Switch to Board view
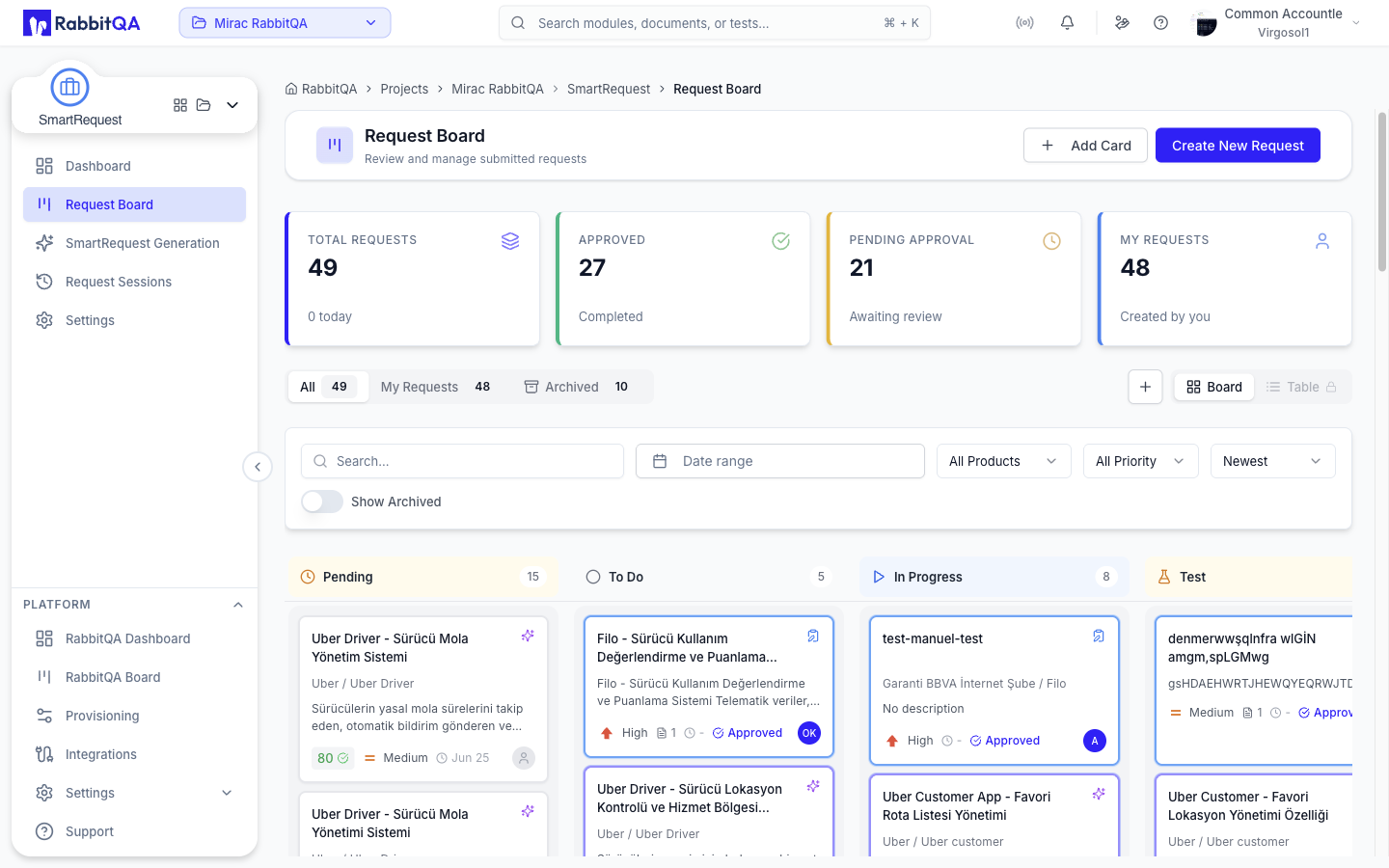Image resolution: width=1389 pixels, height=868 pixels. [x=1214, y=387]
